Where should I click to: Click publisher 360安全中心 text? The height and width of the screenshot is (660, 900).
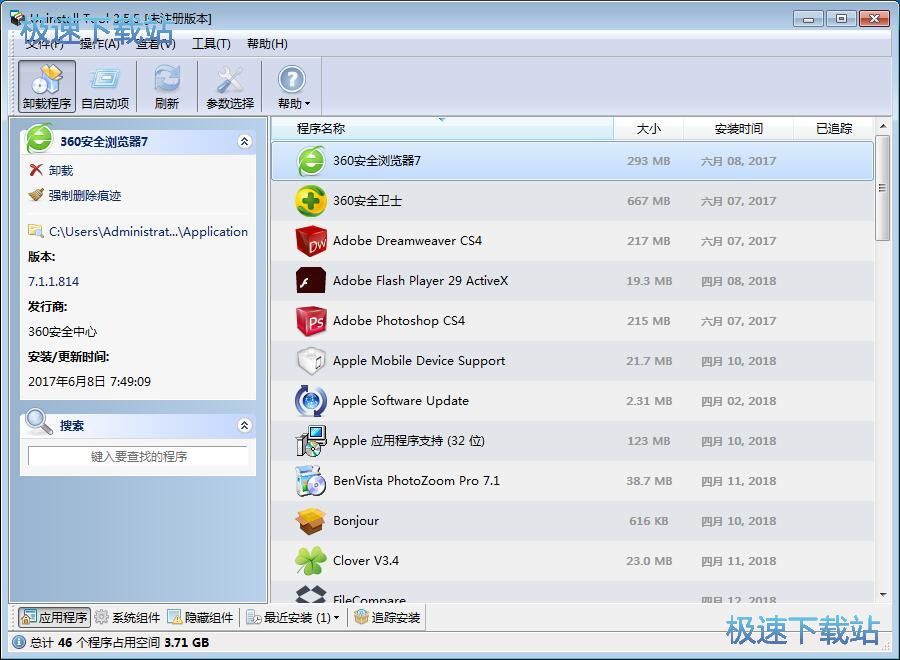(x=63, y=332)
